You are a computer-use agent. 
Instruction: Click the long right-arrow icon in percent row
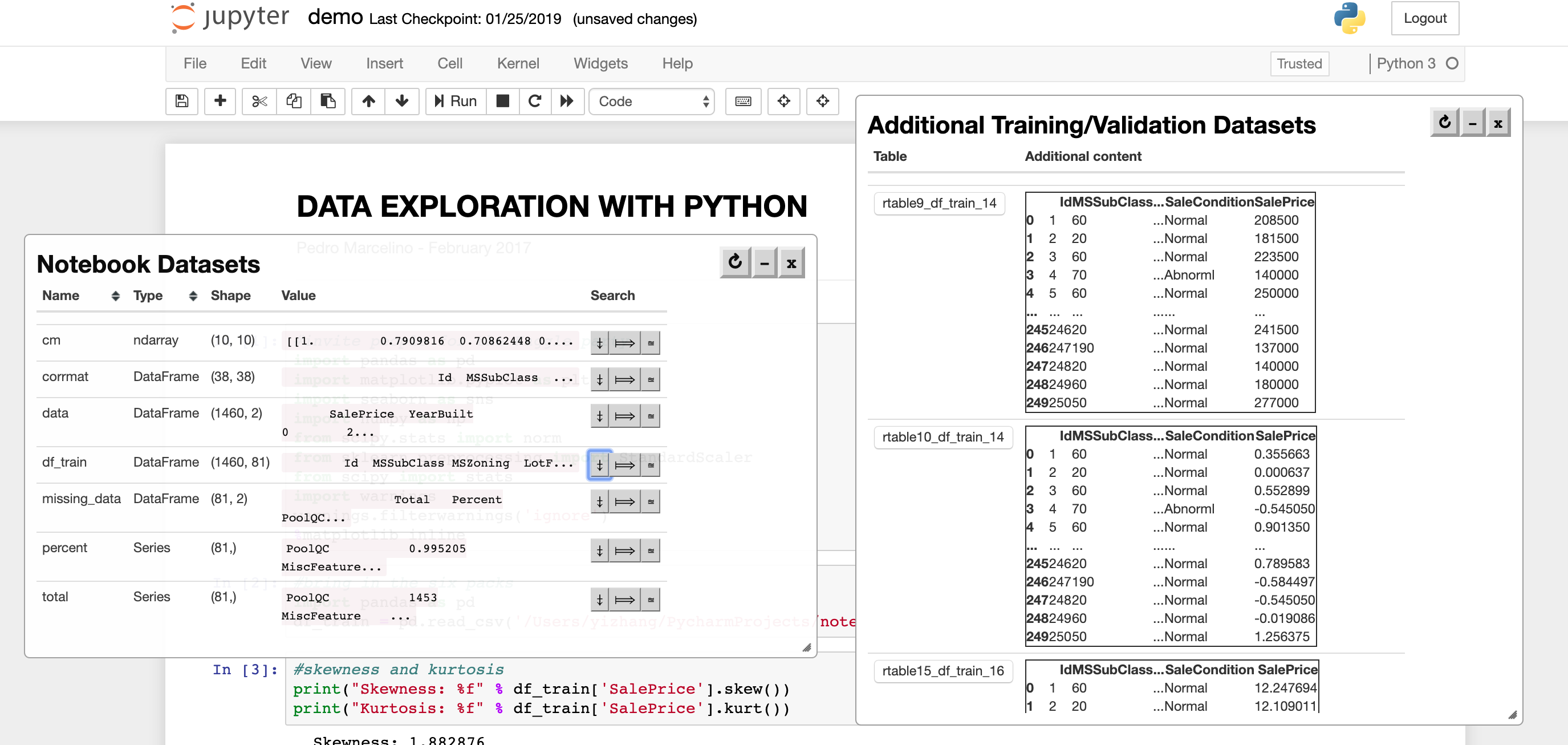click(x=624, y=550)
